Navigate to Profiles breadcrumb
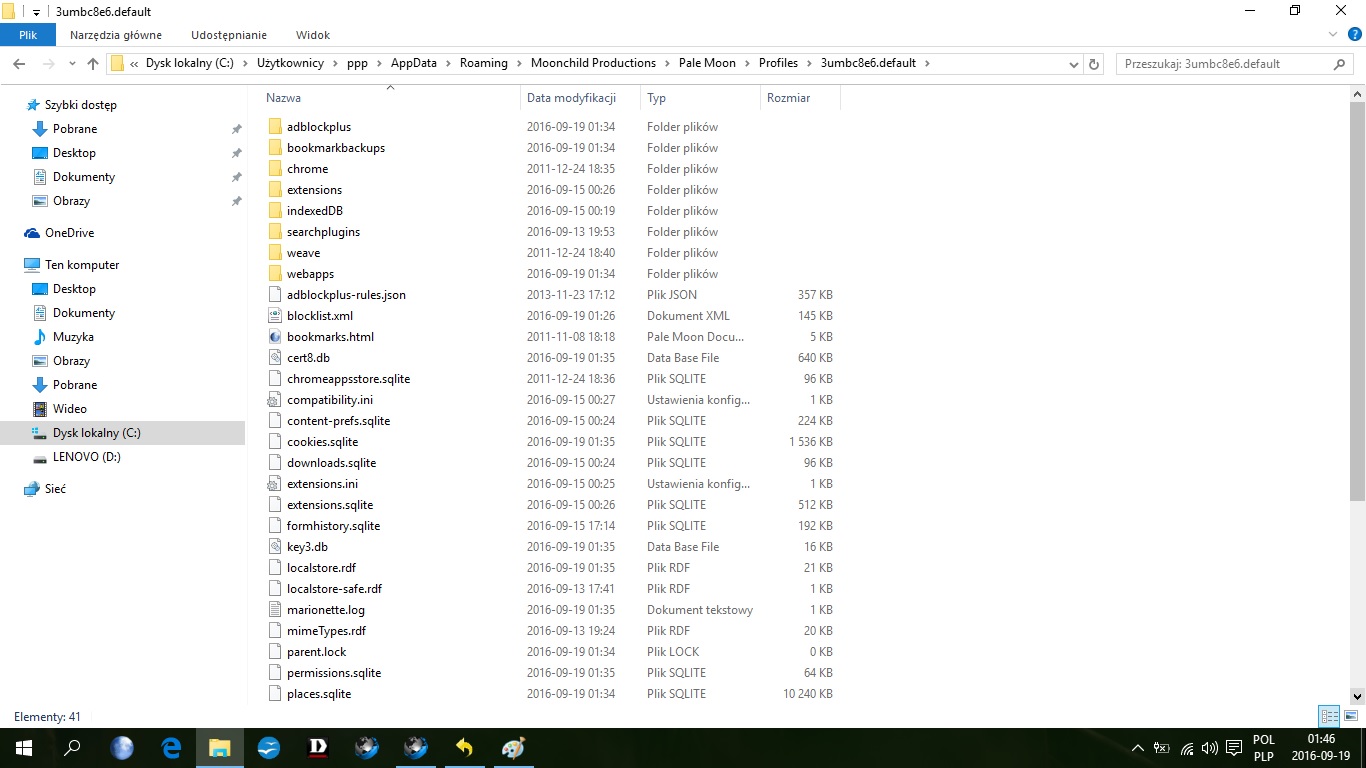This screenshot has height=768, width=1366. 778,63
